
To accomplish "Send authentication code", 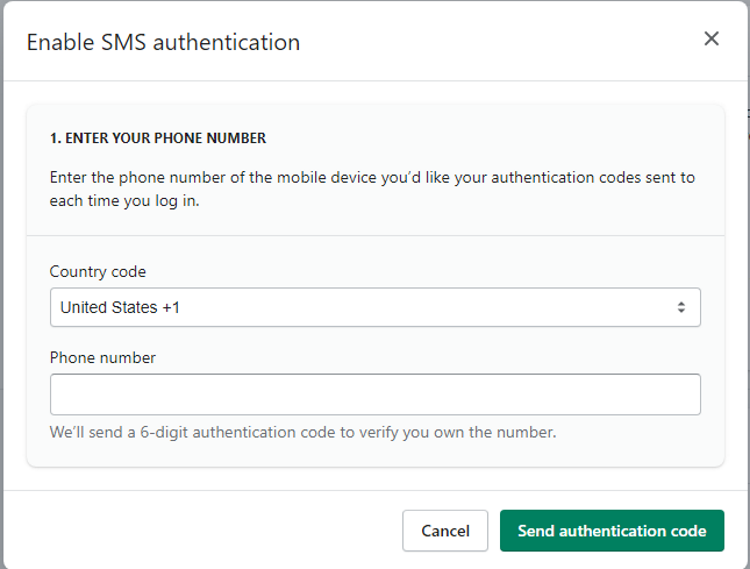I will coord(611,531).
